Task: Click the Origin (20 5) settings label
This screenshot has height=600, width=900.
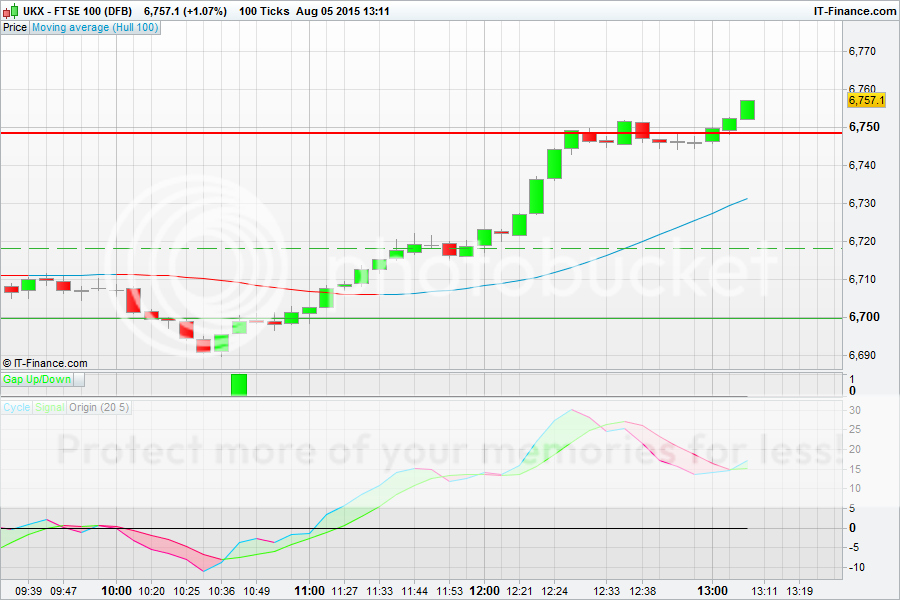Action: pos(99,407)
